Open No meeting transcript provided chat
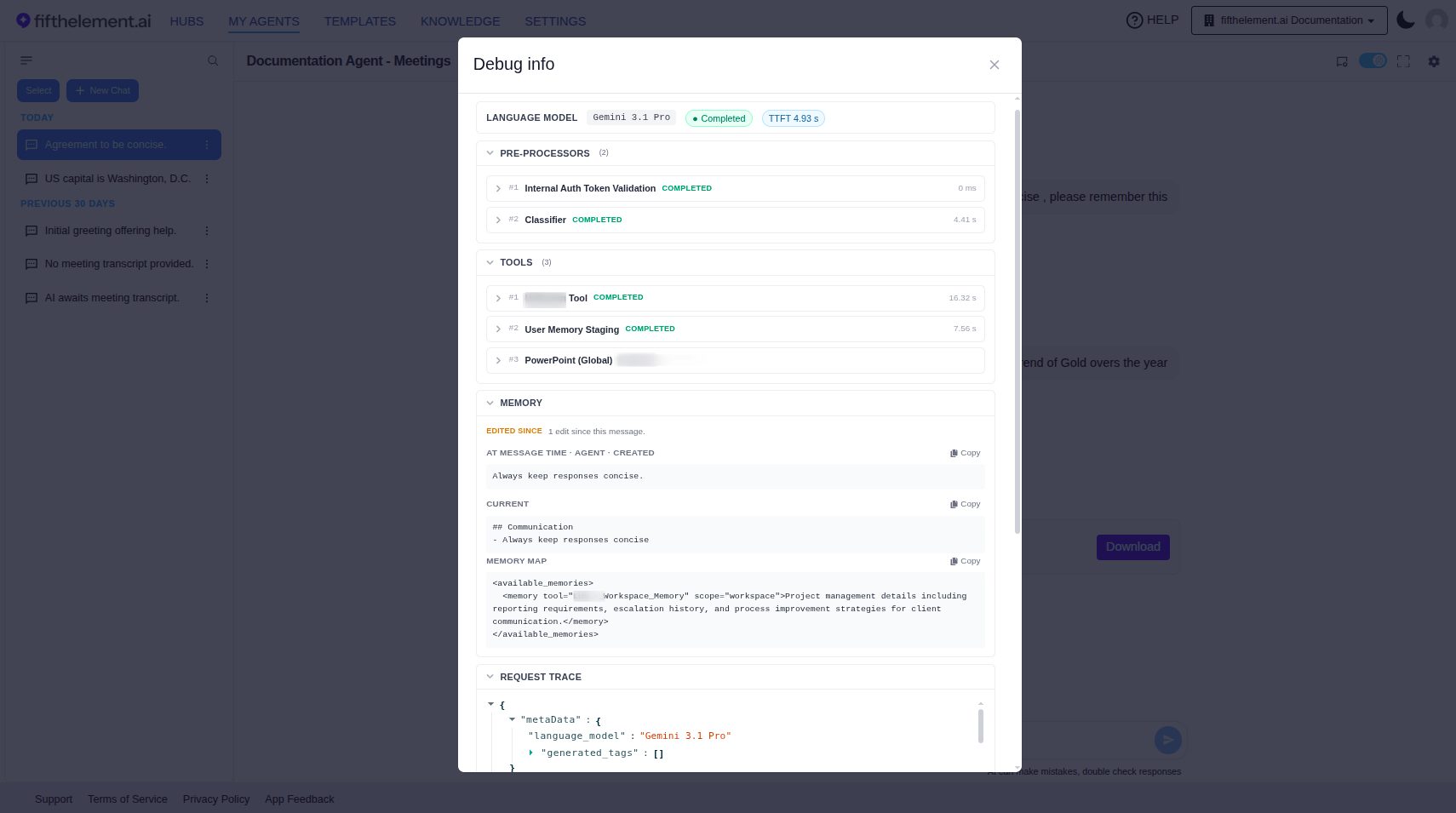This screenshot has width=1456, height=813. tap(119, 264)
